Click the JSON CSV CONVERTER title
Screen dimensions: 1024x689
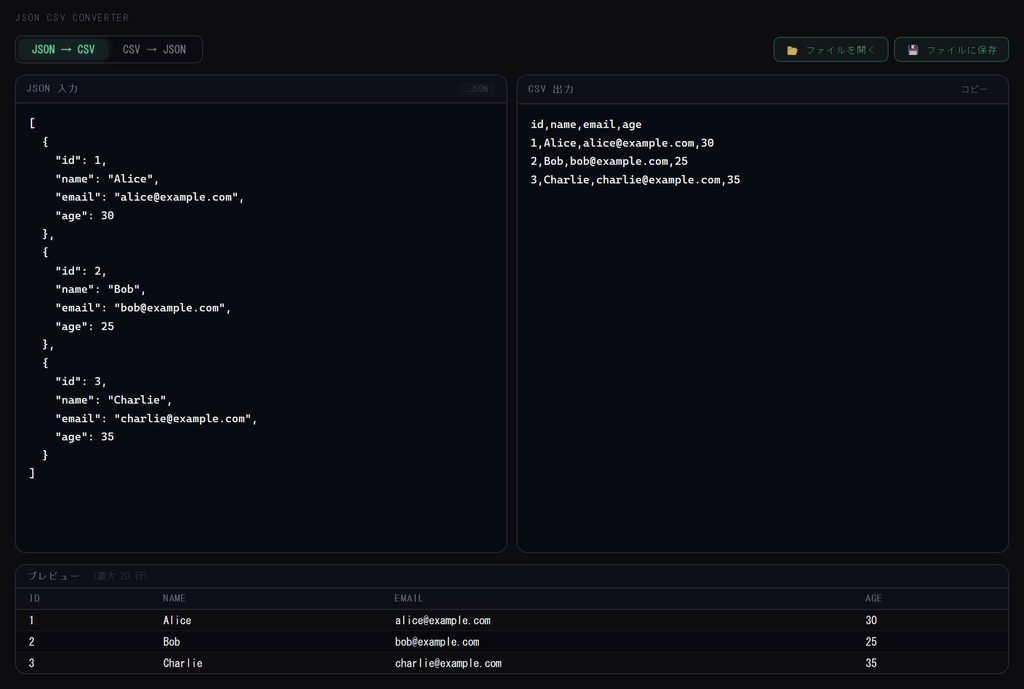72,18
